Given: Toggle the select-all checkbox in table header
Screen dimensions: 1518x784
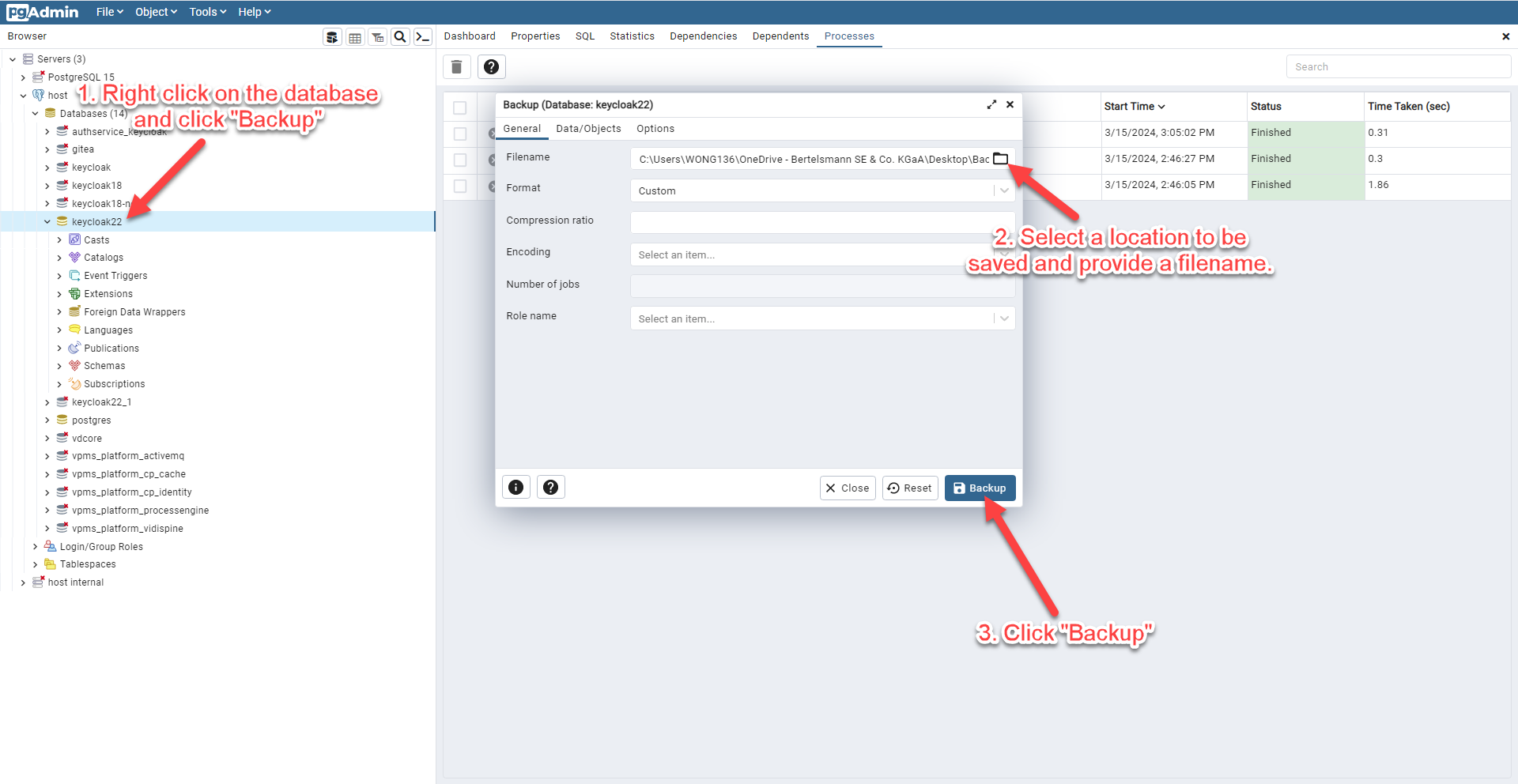Looking at the screenshot, I should 460,107.
